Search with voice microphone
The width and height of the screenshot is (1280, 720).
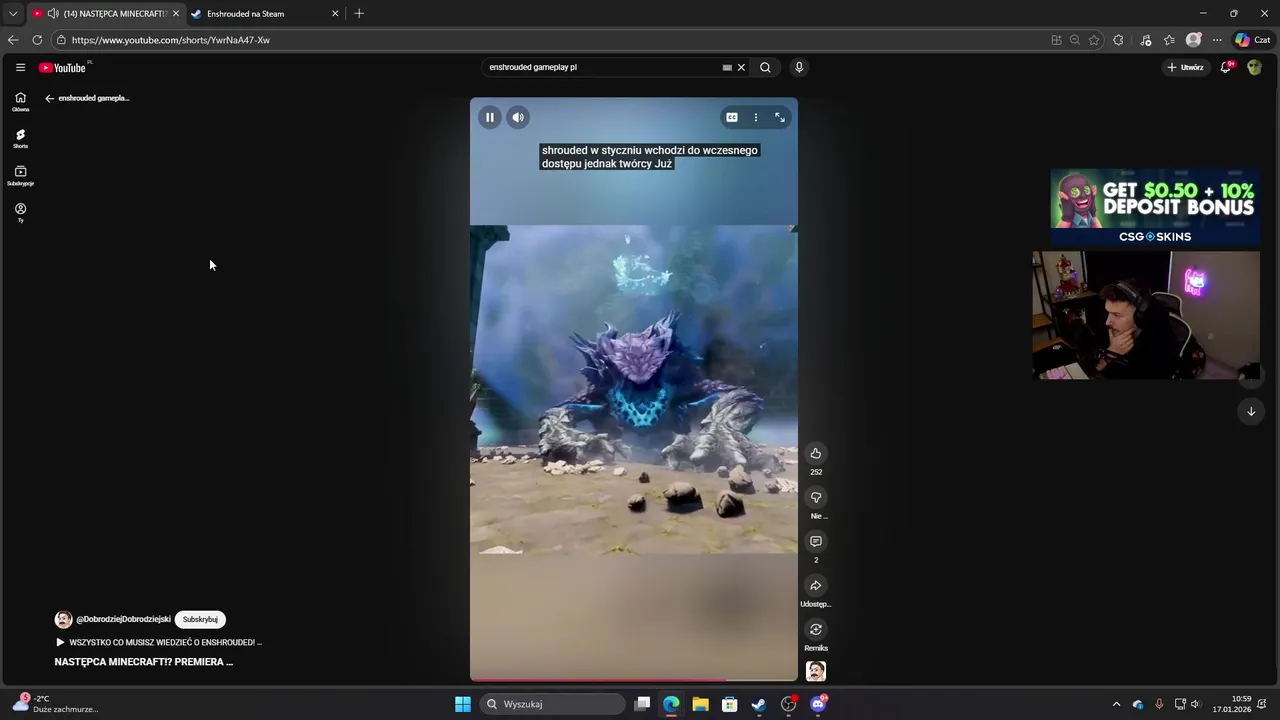(x=798, y=67)
